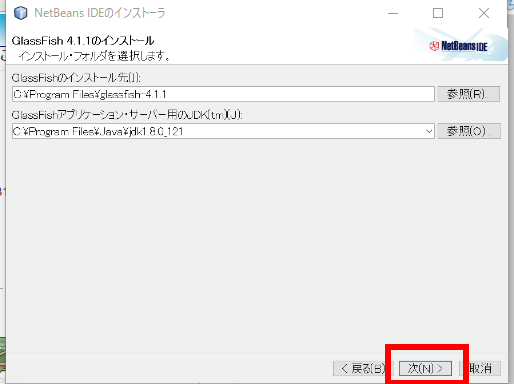Click the インストール・フォルダを選択します subtitle text
This screenshot has width=514, height=384.
(x=94, y=56)
